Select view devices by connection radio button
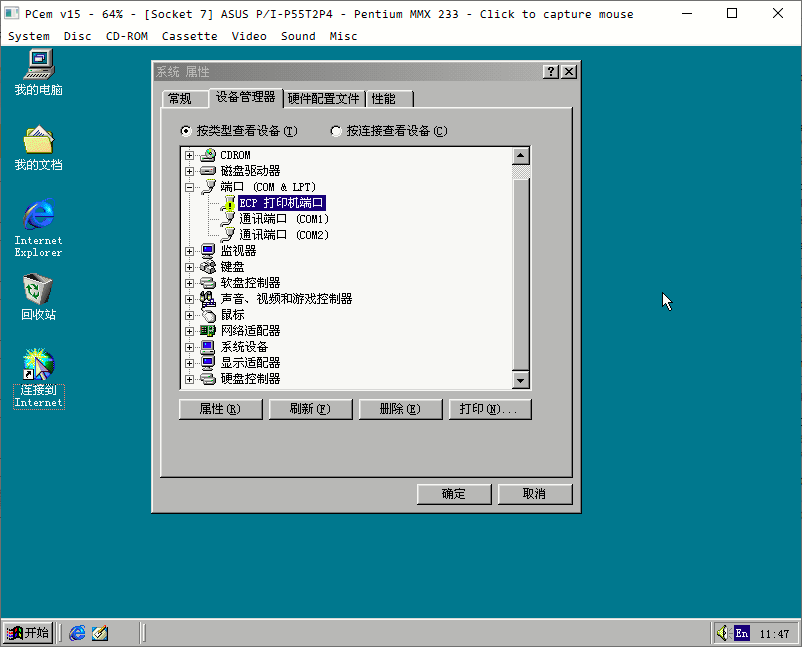This screenshot has height=647, width=802. pos(336,131)
